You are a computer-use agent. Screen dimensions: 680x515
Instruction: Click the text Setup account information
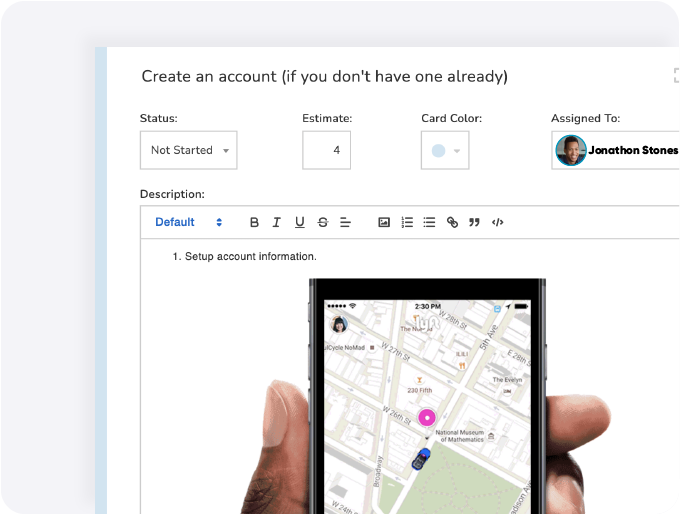pos(251,256)
